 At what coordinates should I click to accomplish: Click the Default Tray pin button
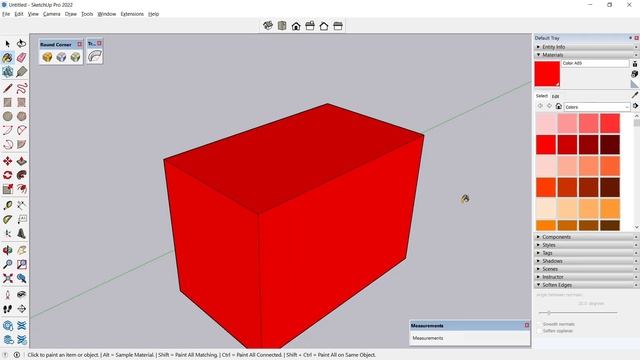click(x=630, y=38)
